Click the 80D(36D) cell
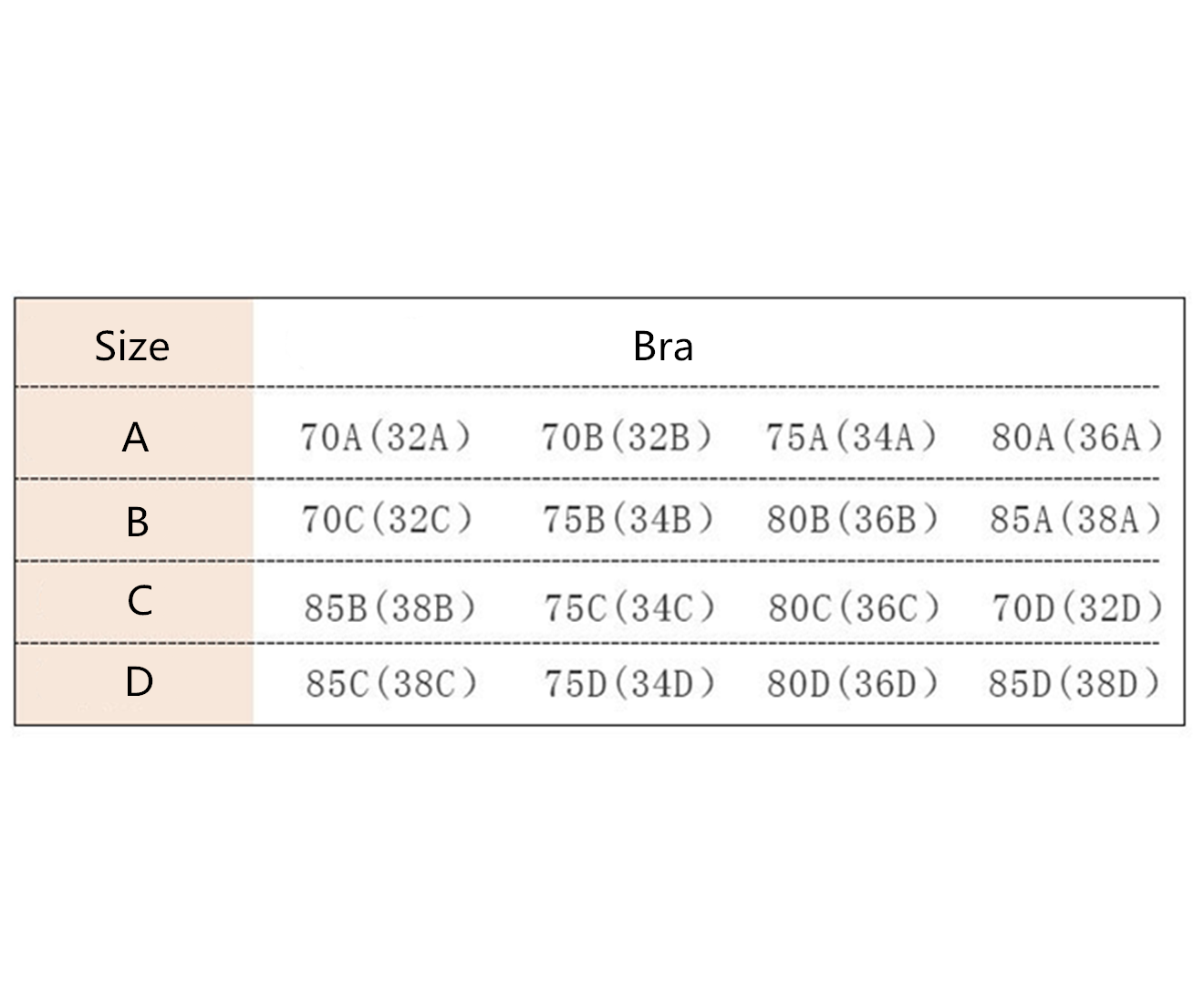This screenshot has width=1204, height=985. tap(853, 683)
